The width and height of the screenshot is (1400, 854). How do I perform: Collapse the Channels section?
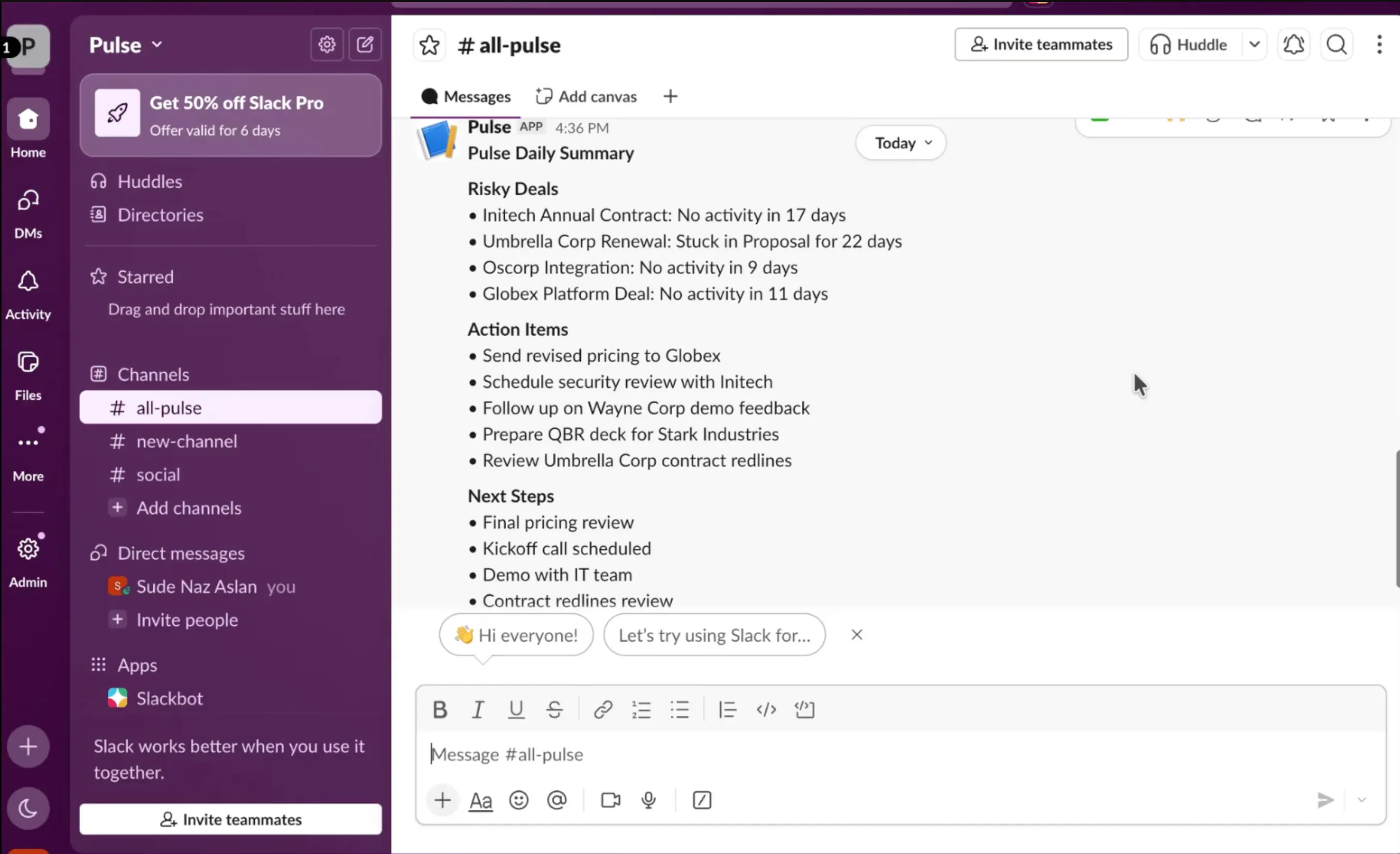[x=153, y=374]
